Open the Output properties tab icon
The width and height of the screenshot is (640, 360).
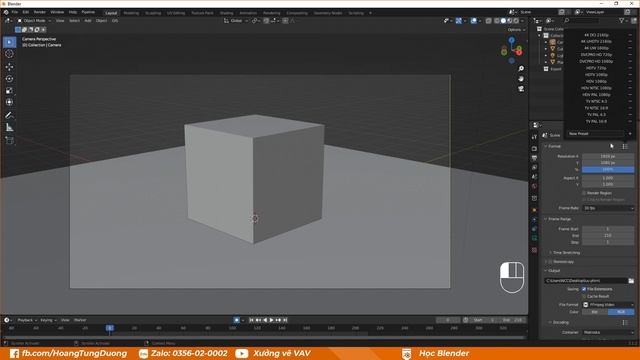[534, 158]
